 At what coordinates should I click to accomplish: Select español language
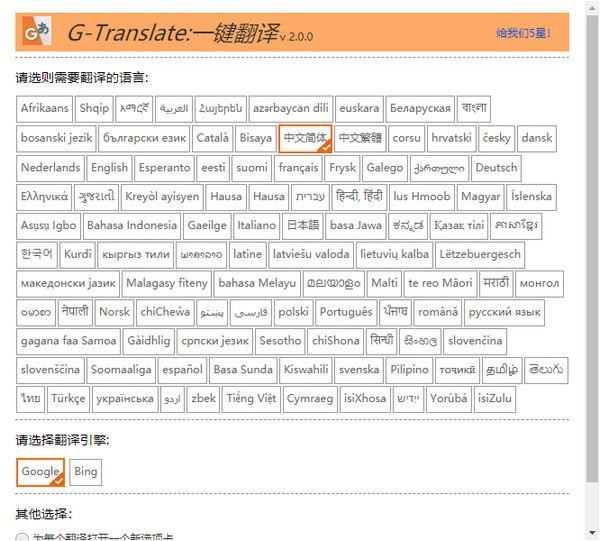[182, 371]
